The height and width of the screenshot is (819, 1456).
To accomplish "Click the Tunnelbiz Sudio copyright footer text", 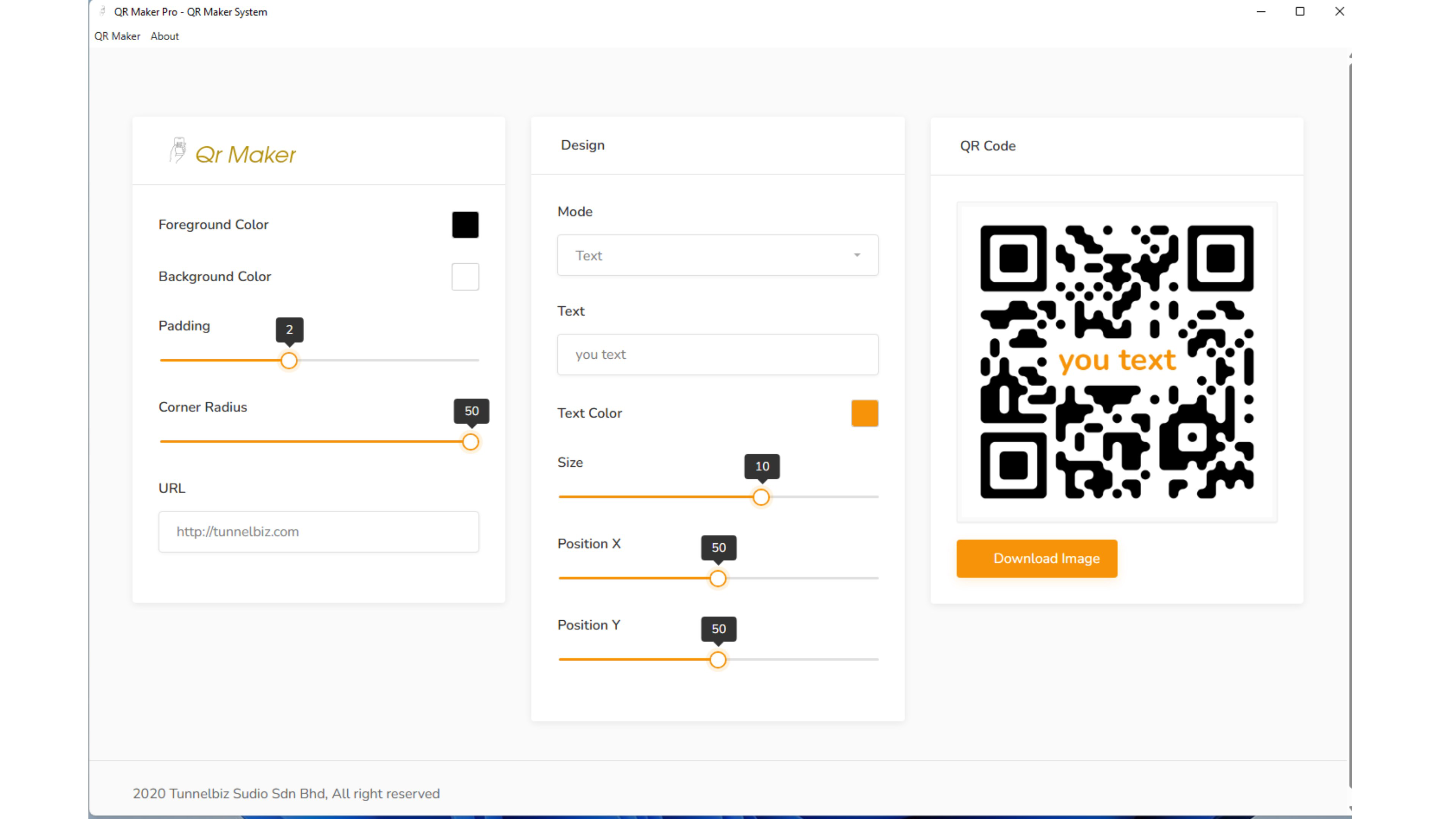I will [x=286, y=794].
